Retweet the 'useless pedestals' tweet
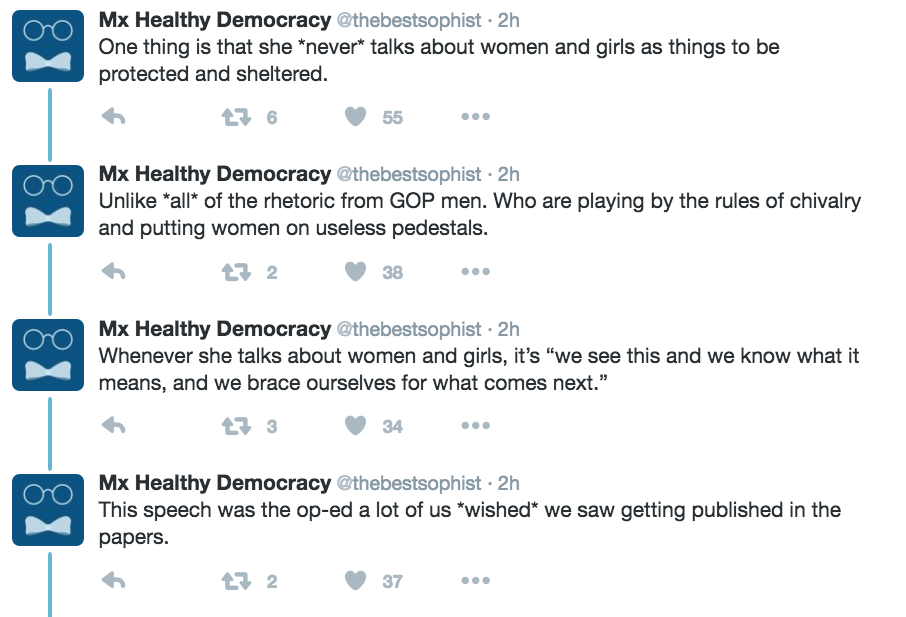Screen dimensions: 906x617 [x=236, y=271]
